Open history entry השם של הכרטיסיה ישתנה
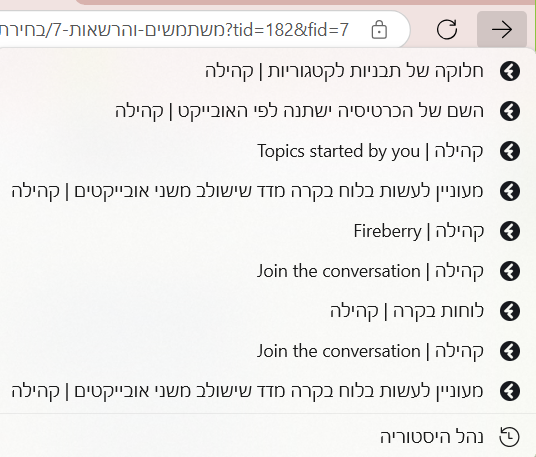This screenshot has height=457, width=536. 268,111
